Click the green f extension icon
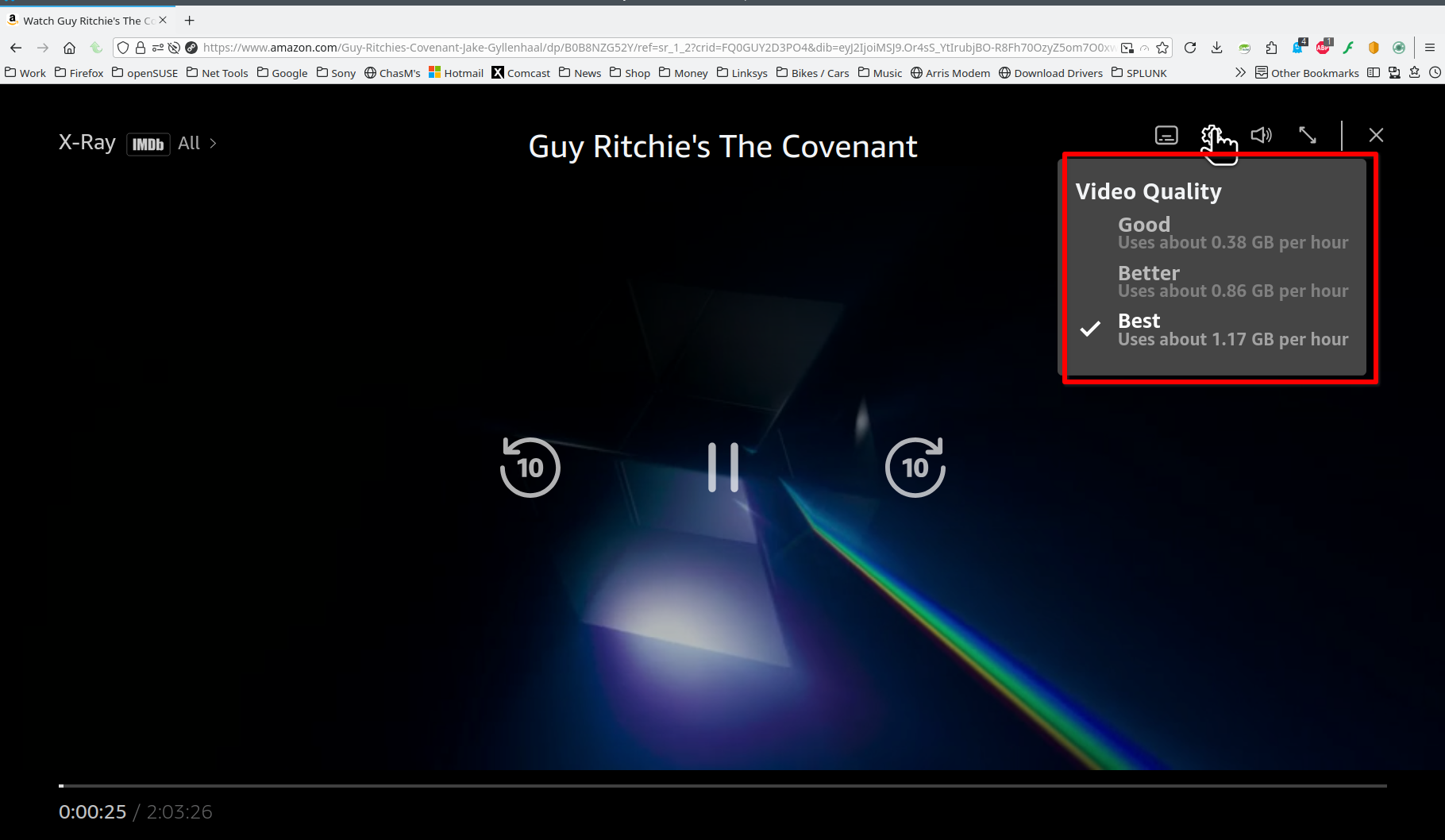 click(x=1348, y=48)
